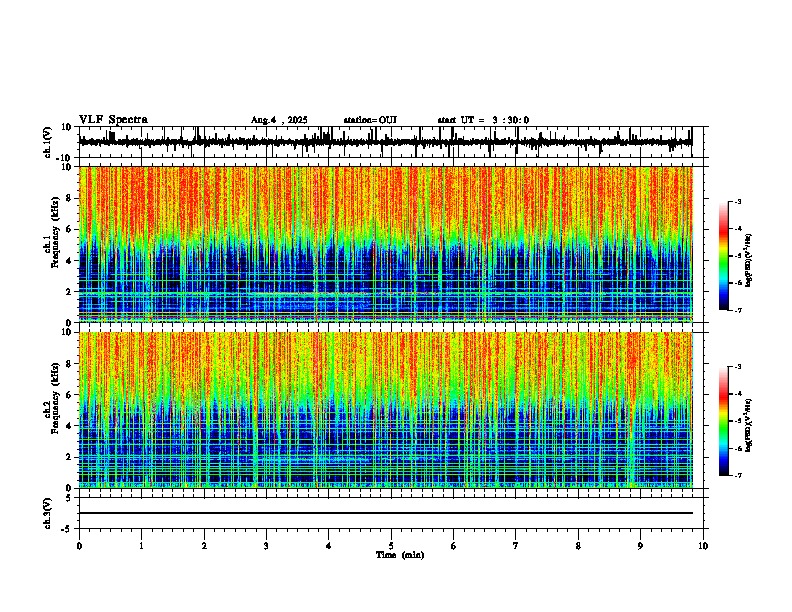The image size is (792, 612).
Task: Click the 'Time (min)' axis title
Action: pyautogui.click(x=400, y=555)
